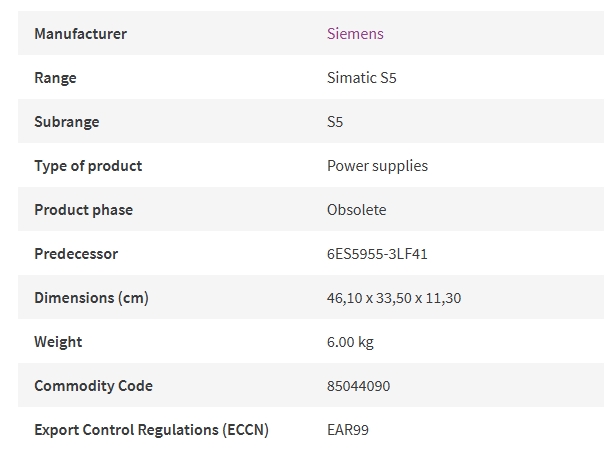Click the Subrange label
Viewport: 614px width, 454px height.
coord(67,122)
